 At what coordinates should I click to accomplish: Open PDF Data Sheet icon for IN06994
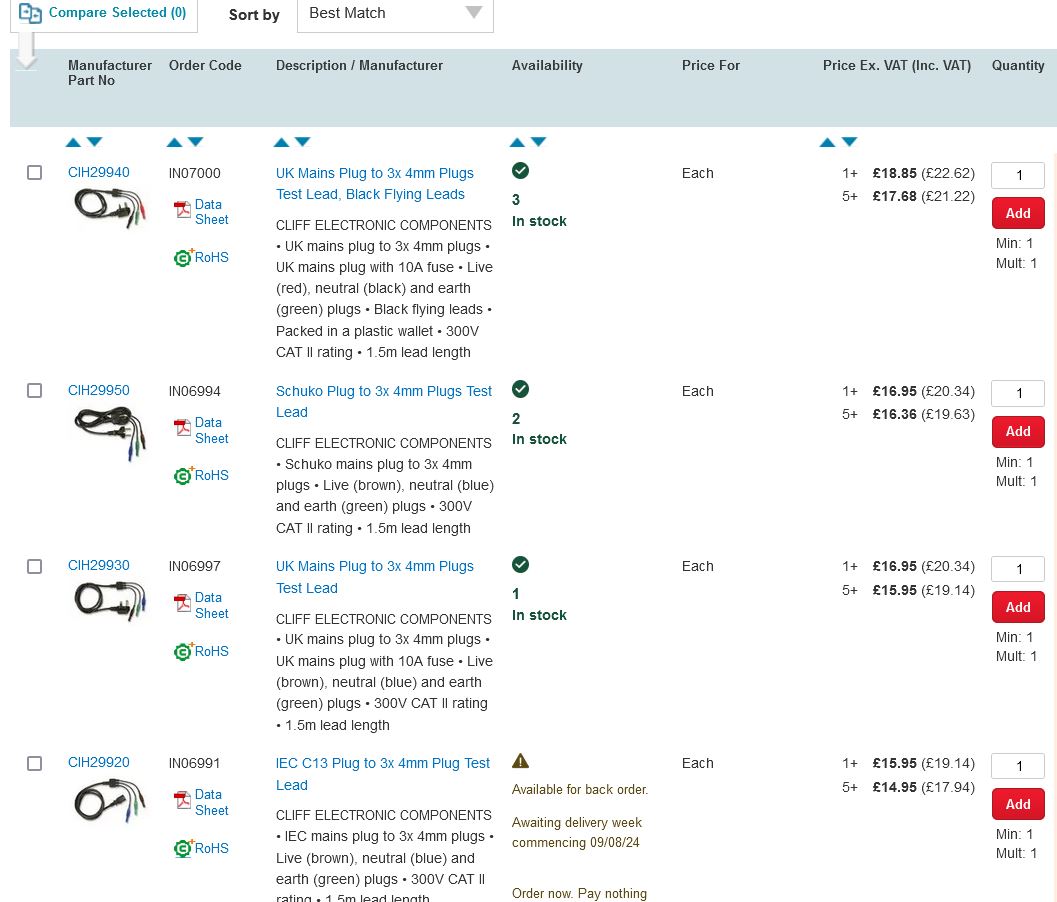click(183, 427)
